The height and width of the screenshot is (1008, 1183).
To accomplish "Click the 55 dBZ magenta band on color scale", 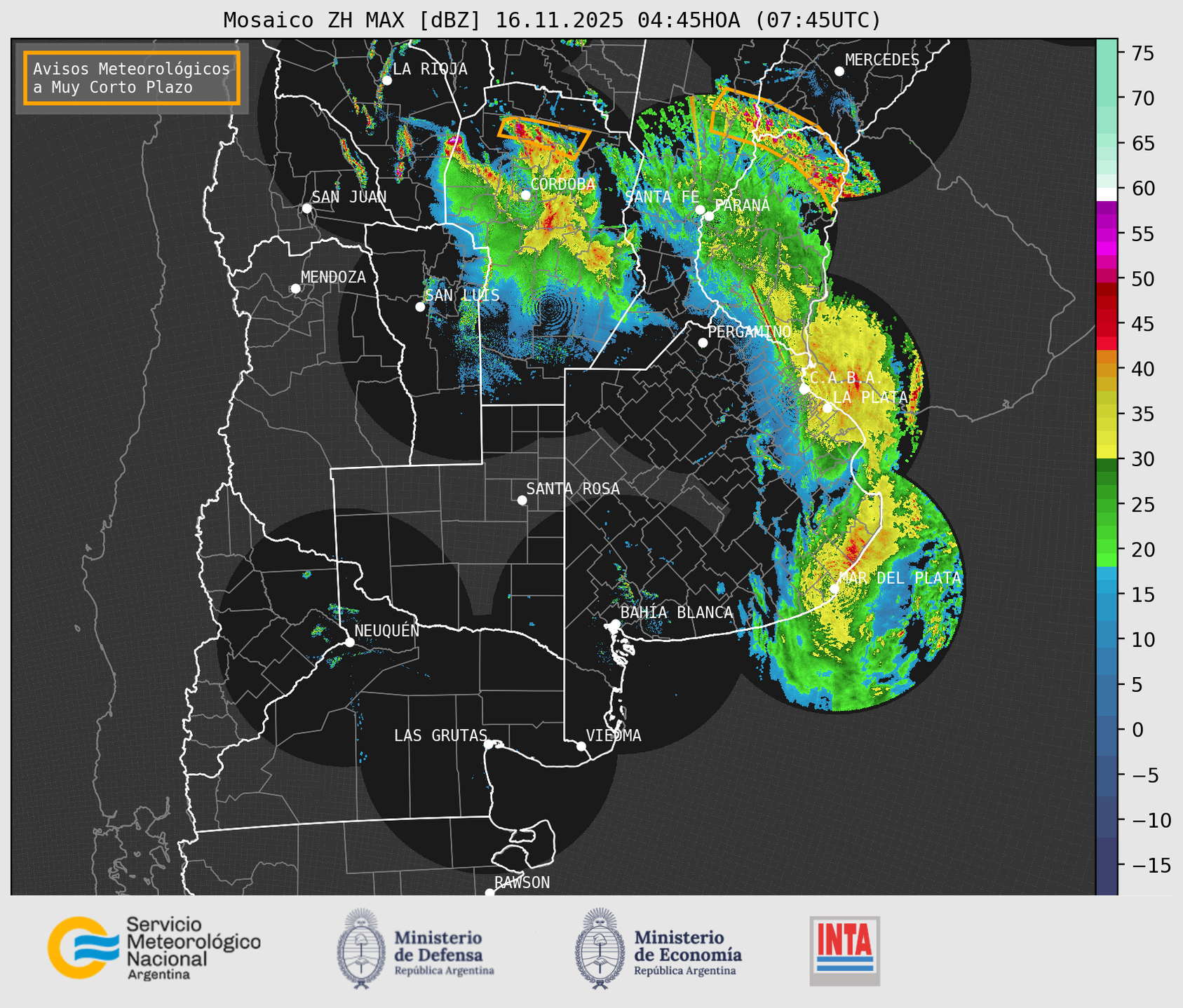I will [x=1107, y=234].
